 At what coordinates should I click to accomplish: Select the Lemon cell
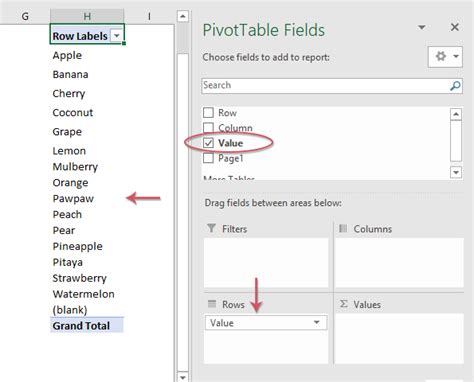pyautogui.click(x=87, y=150)
